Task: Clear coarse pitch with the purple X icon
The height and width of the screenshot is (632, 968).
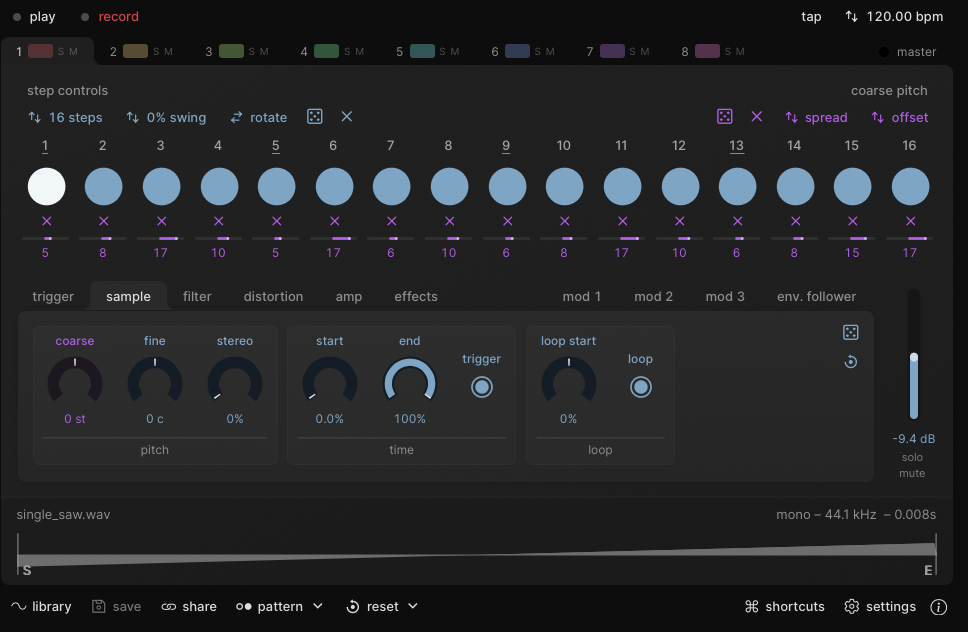Action: tap(757, 117)
